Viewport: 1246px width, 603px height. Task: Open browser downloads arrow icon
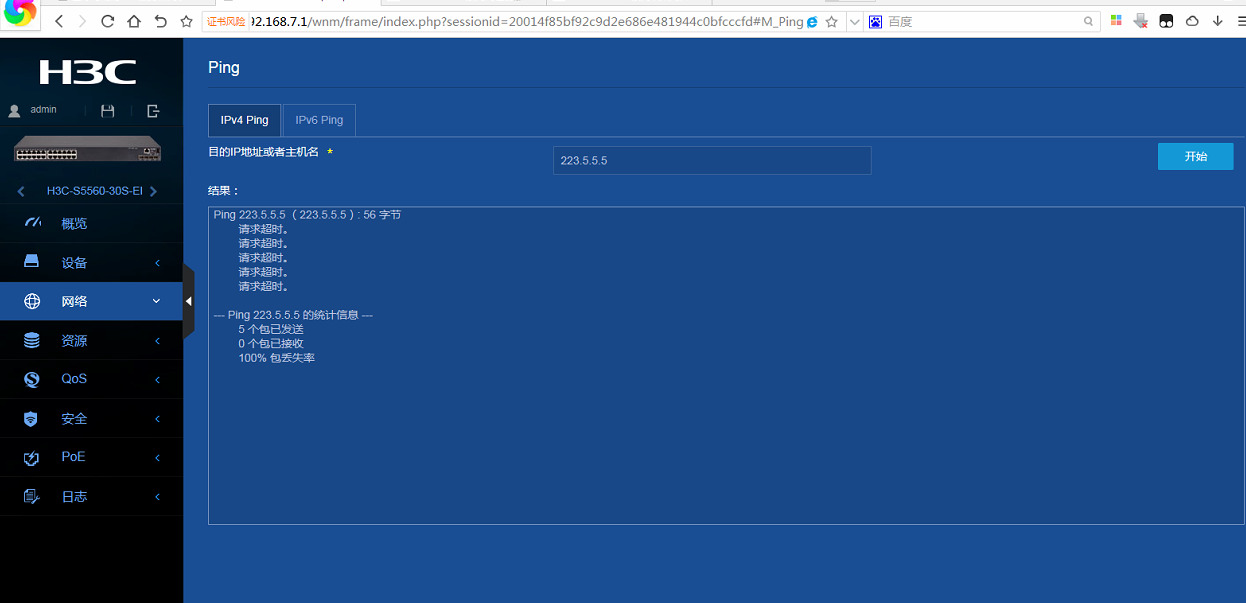1217,21
